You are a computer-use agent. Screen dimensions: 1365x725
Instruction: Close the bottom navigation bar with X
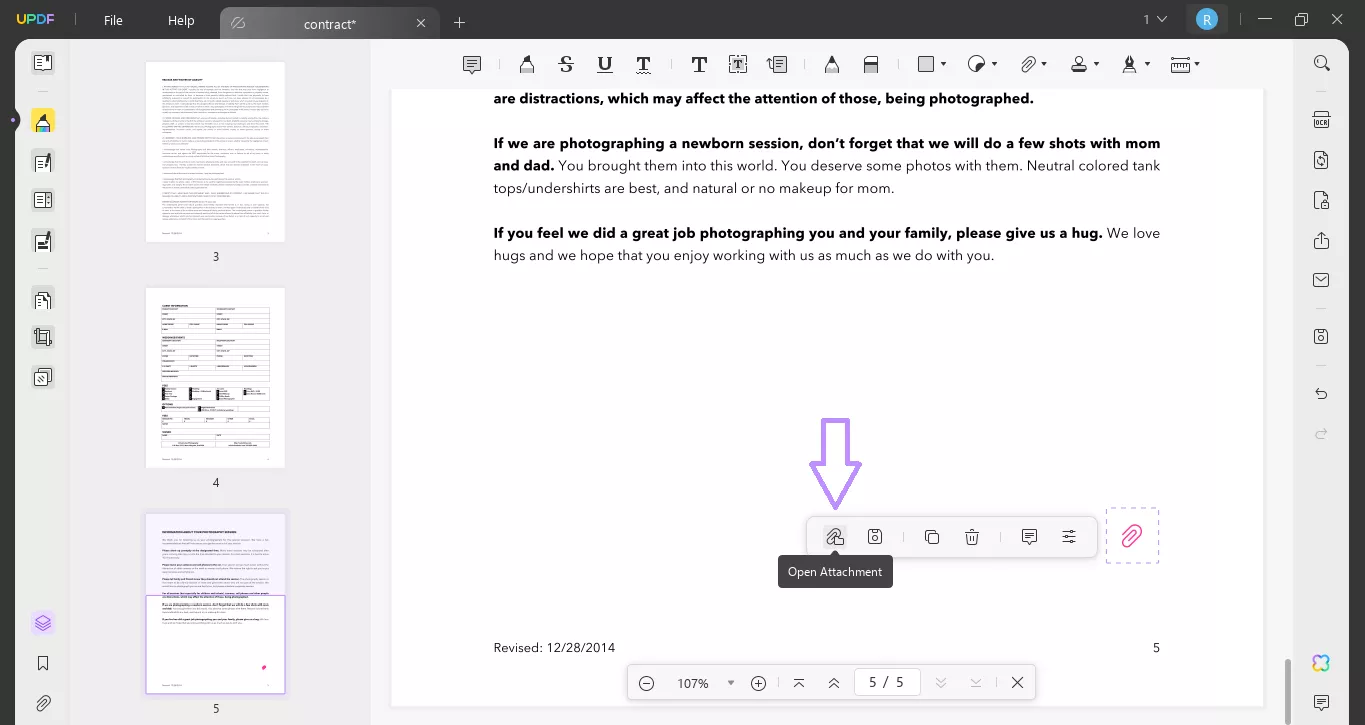(x=1017, y=683)
